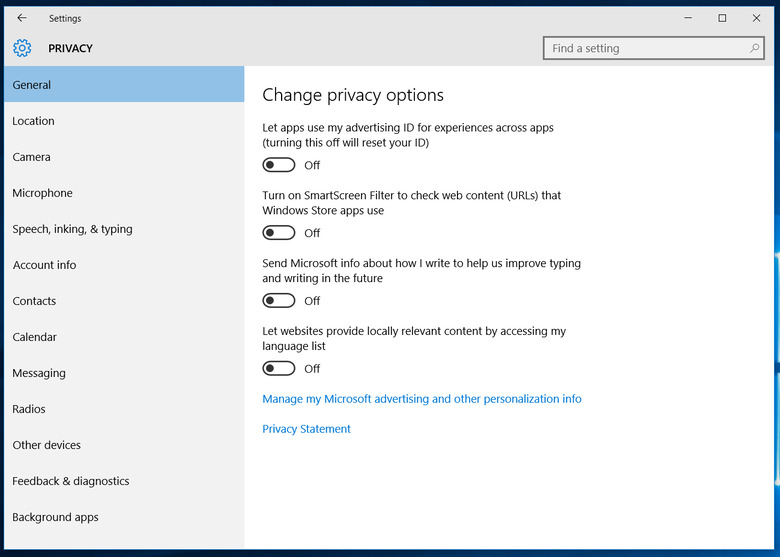Open Feedback & diagnostics
The width and height of the screenshot is (780, 557).
pos(124,481)
